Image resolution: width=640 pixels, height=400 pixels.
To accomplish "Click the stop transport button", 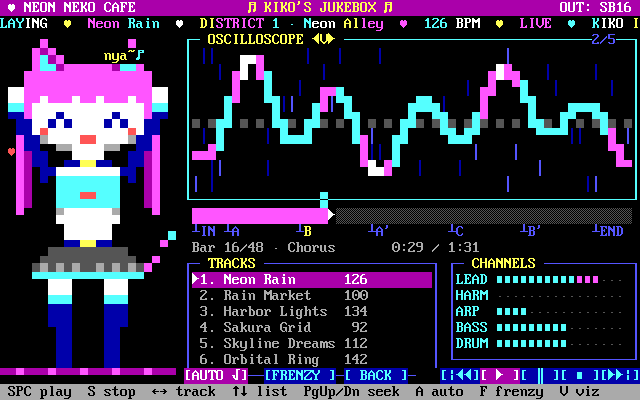I will click(x=580, y=375).
